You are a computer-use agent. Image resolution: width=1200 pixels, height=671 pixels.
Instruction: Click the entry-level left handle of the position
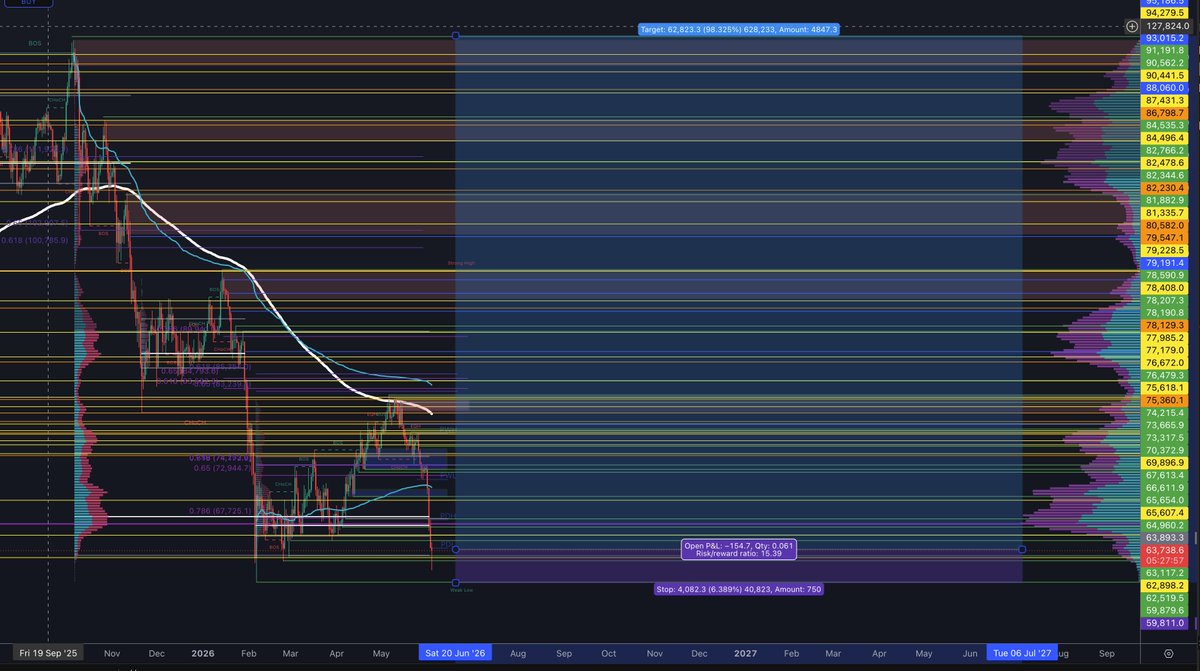pyautogui.click(x=456, y=549)
